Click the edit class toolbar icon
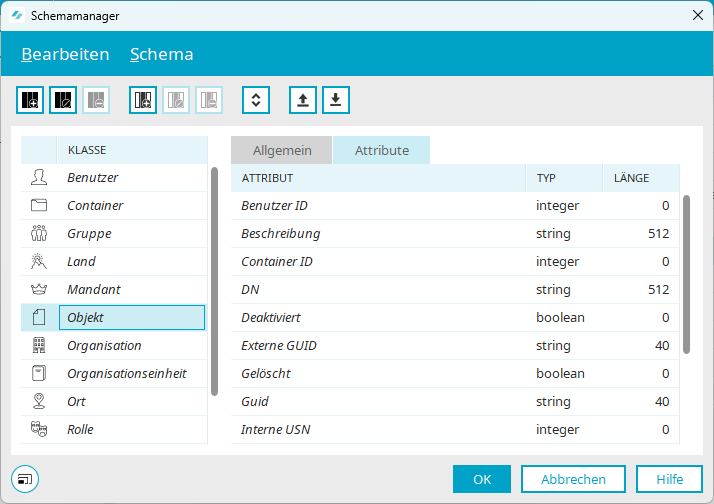Screen dimensions: 714x504 [x=63, y=99]
